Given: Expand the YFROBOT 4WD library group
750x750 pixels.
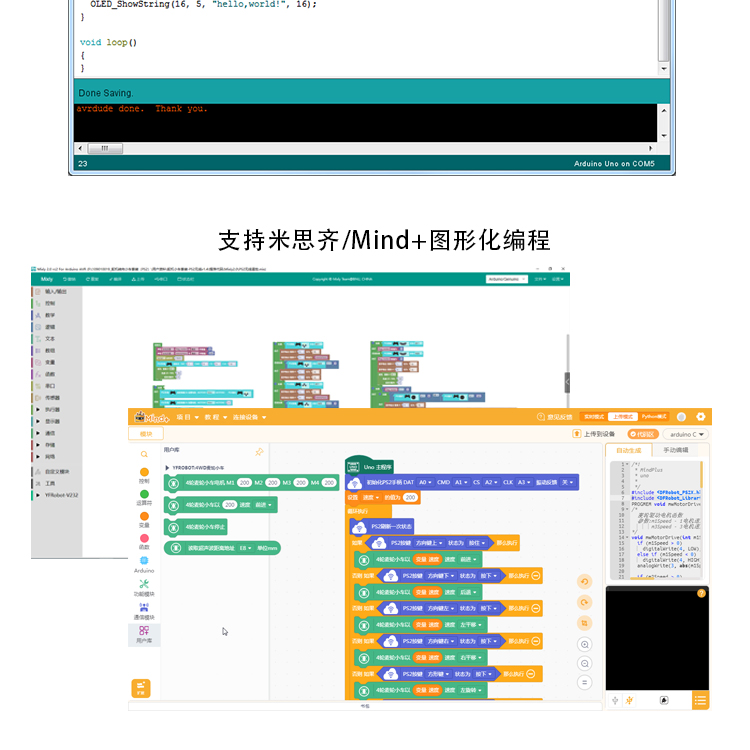Looking at the screenshot, I should pyautogui.click(x=167, y=467).
